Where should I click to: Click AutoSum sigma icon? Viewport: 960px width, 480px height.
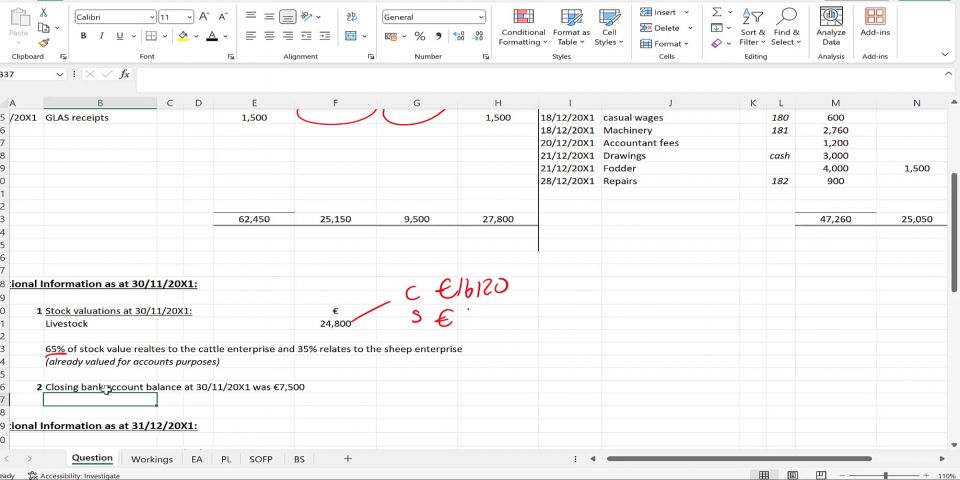tap(717, 12)
